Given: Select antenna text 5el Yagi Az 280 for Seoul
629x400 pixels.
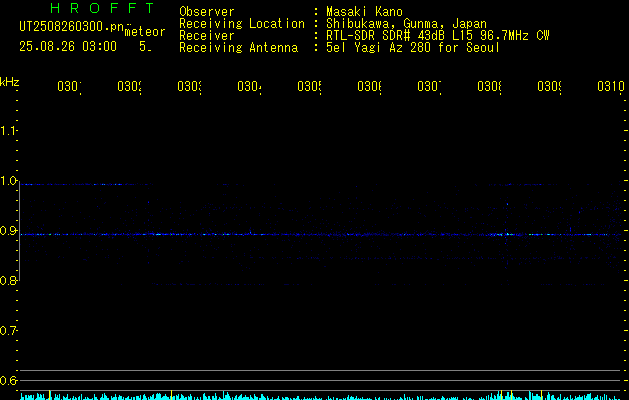Looking at the screenshot, I should (413, 48).
